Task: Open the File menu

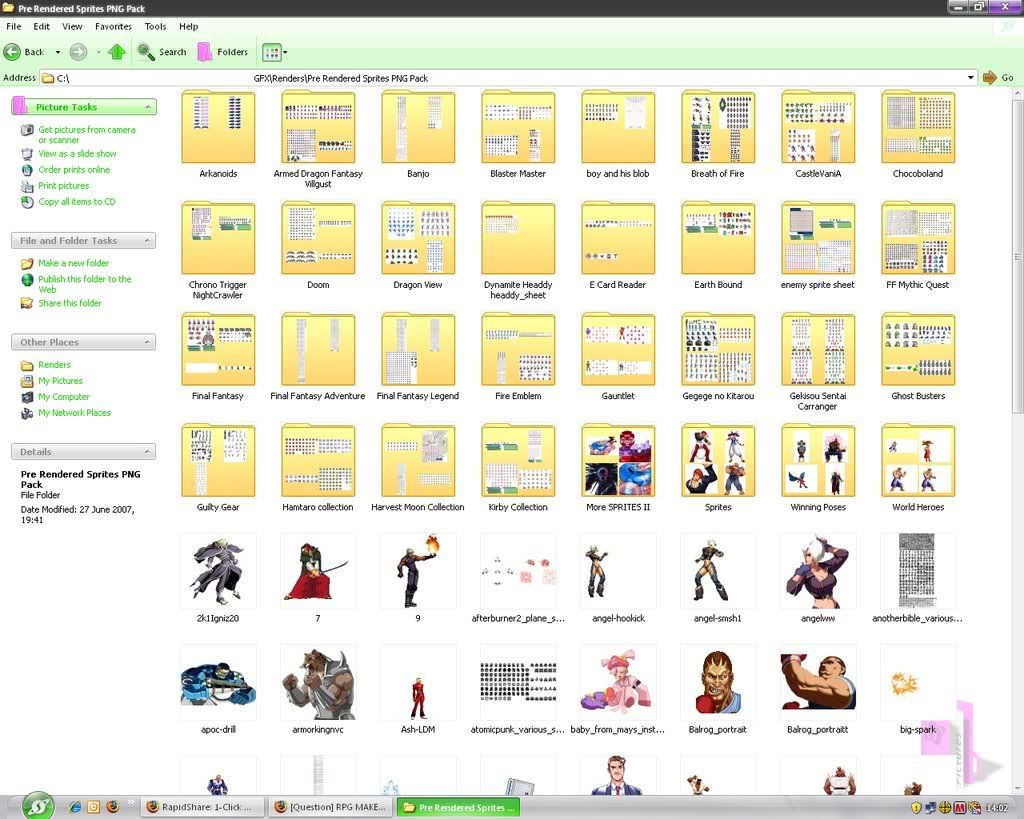Action: [14, 26]
